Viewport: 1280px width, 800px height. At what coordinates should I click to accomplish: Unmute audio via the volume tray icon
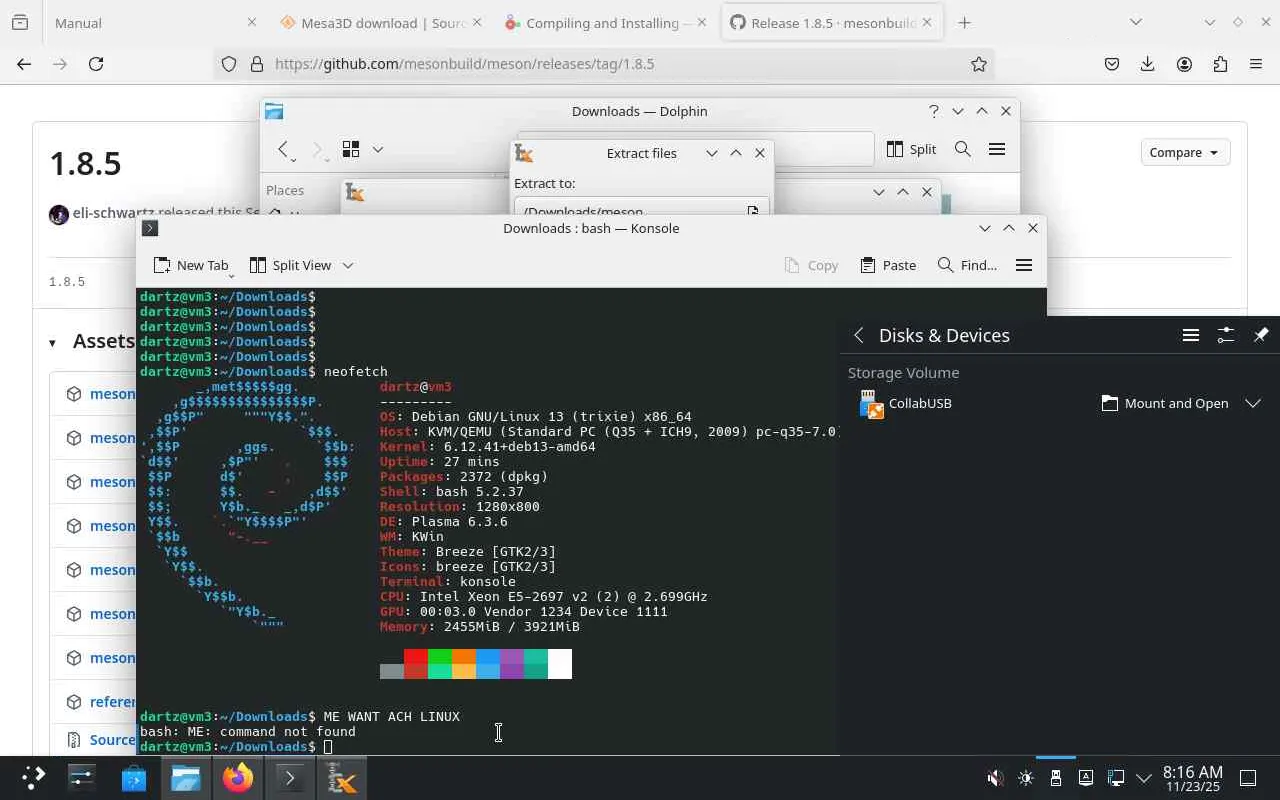(x=995, y=777)
